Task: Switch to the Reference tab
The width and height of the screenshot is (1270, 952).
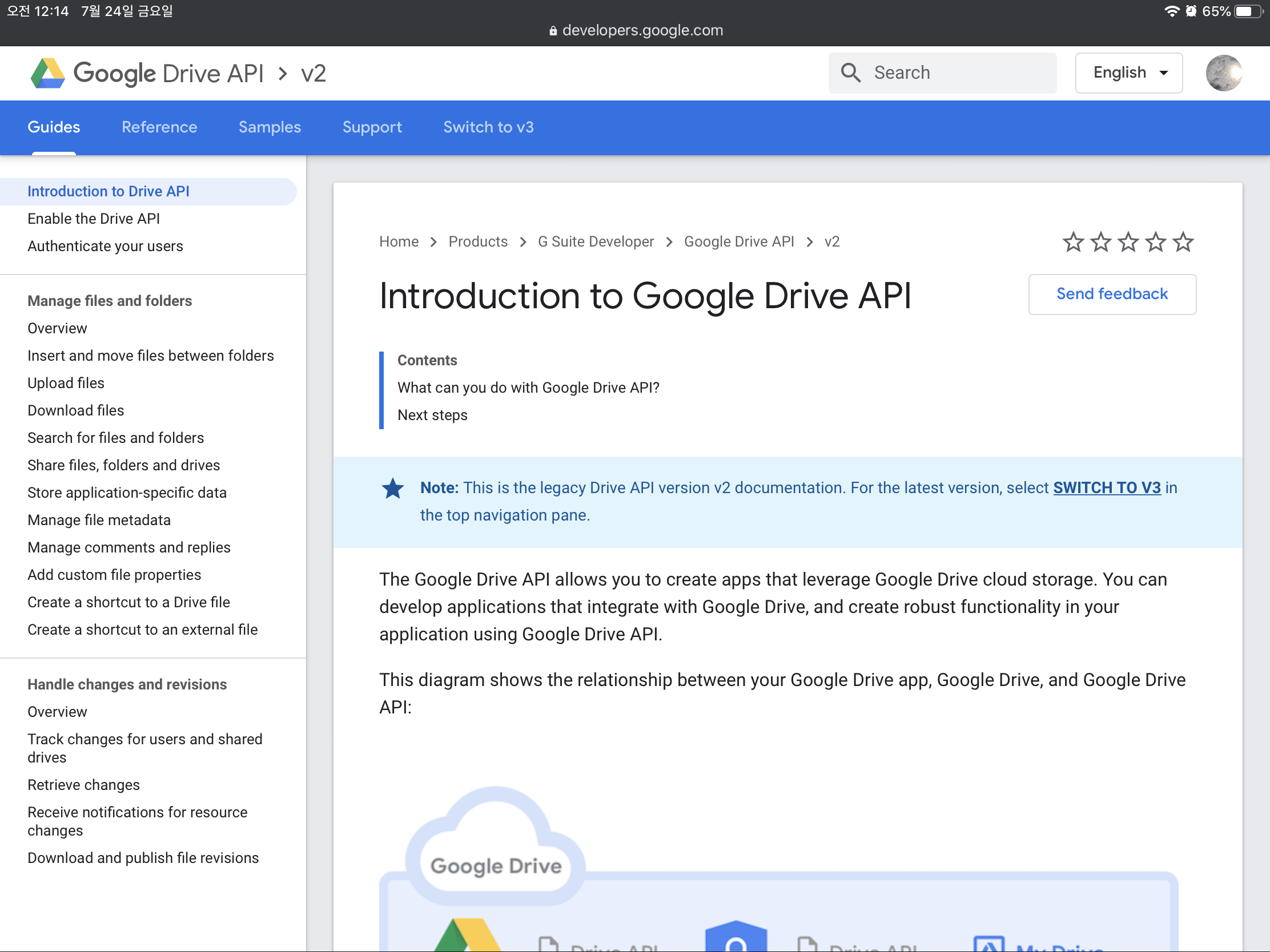Action: point(160,127)
